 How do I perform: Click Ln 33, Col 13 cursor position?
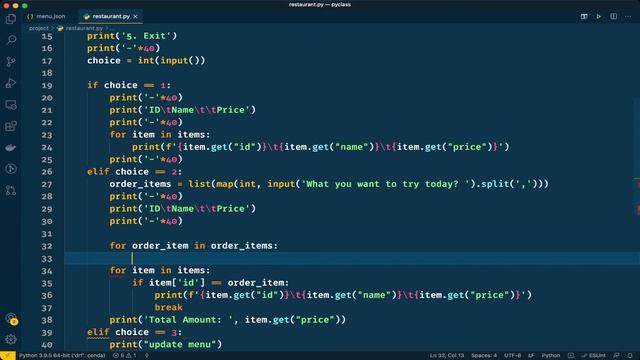447,356
